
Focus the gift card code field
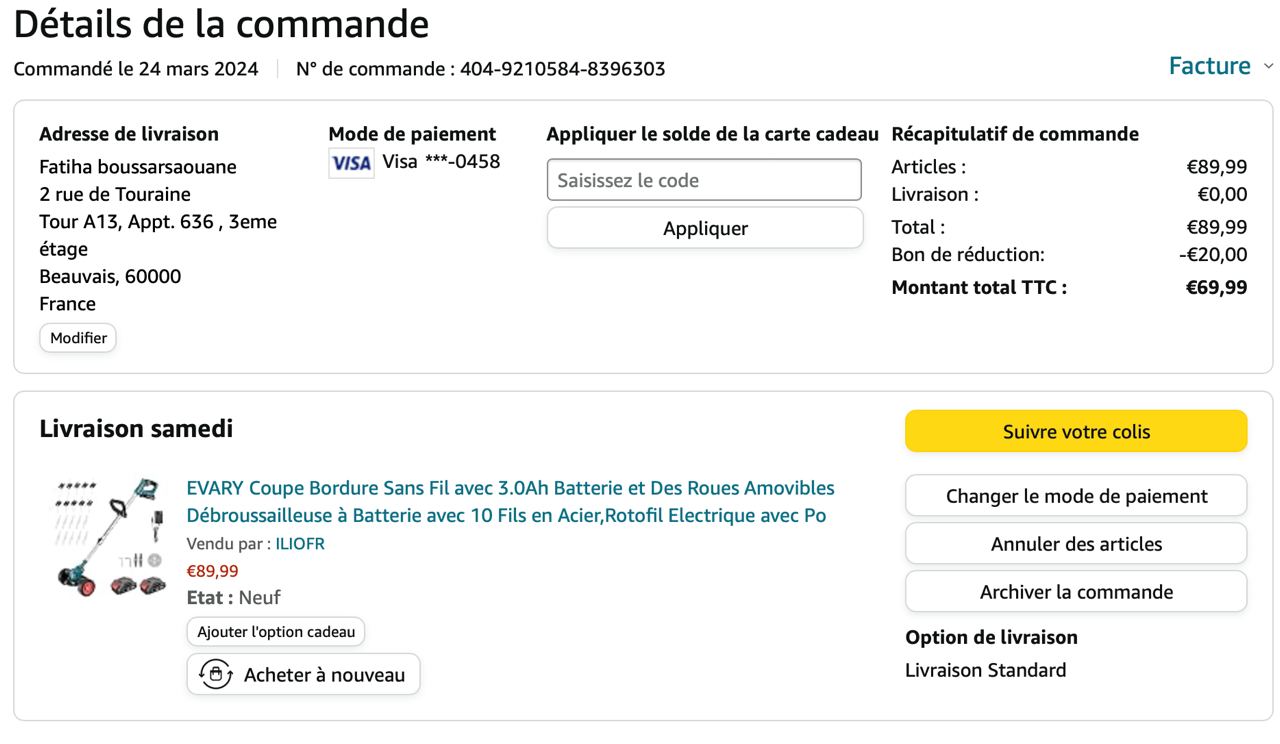704,180
